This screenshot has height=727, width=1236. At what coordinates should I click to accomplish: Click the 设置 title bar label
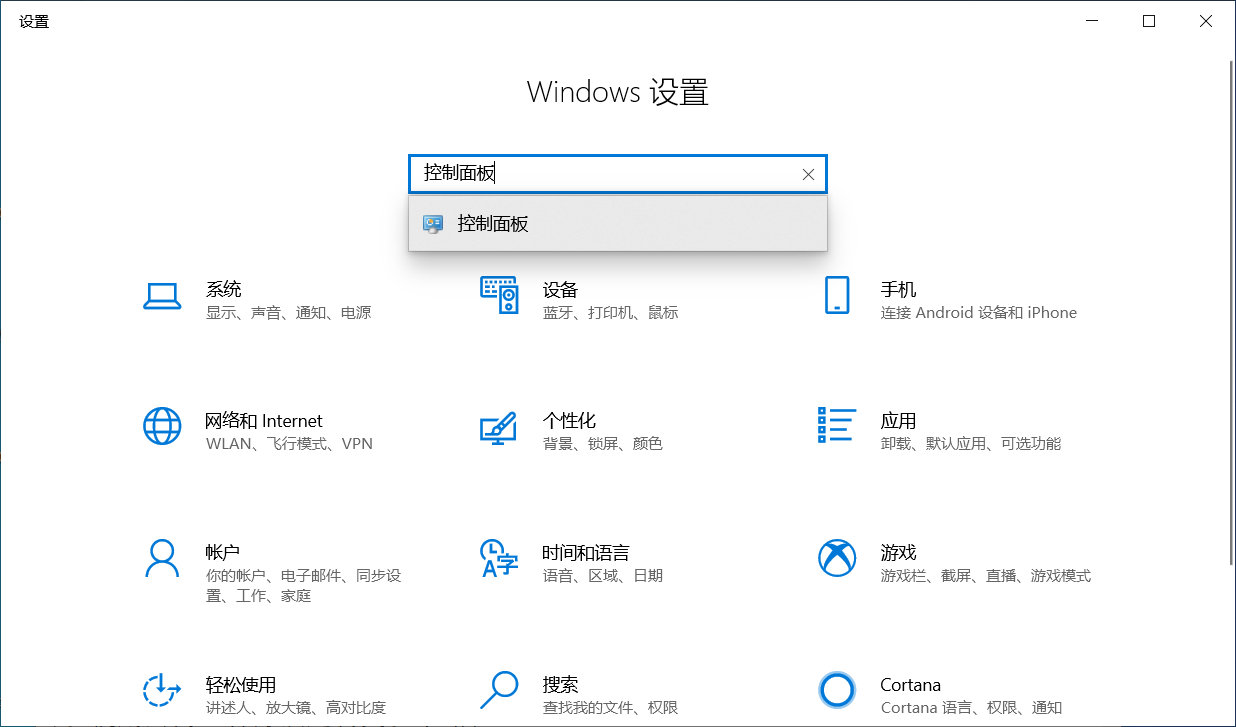[x=34, y=20]
